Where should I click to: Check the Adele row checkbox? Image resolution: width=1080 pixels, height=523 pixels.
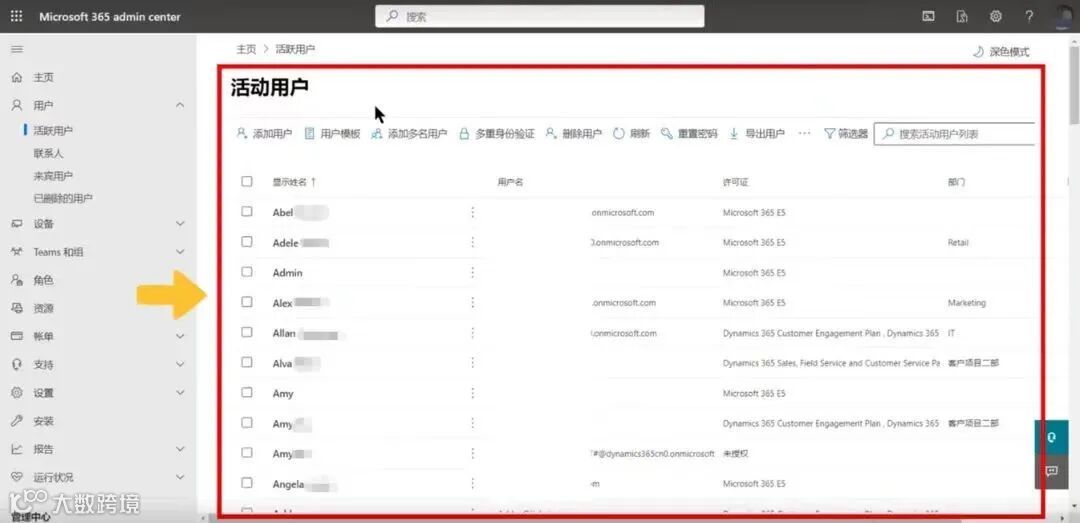[x=247, y=242]
